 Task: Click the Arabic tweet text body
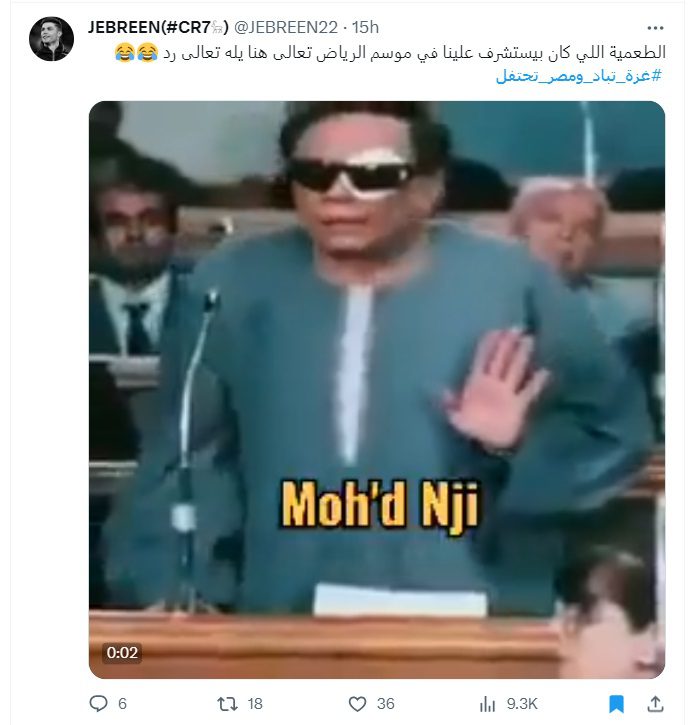[x=414, y=52]
